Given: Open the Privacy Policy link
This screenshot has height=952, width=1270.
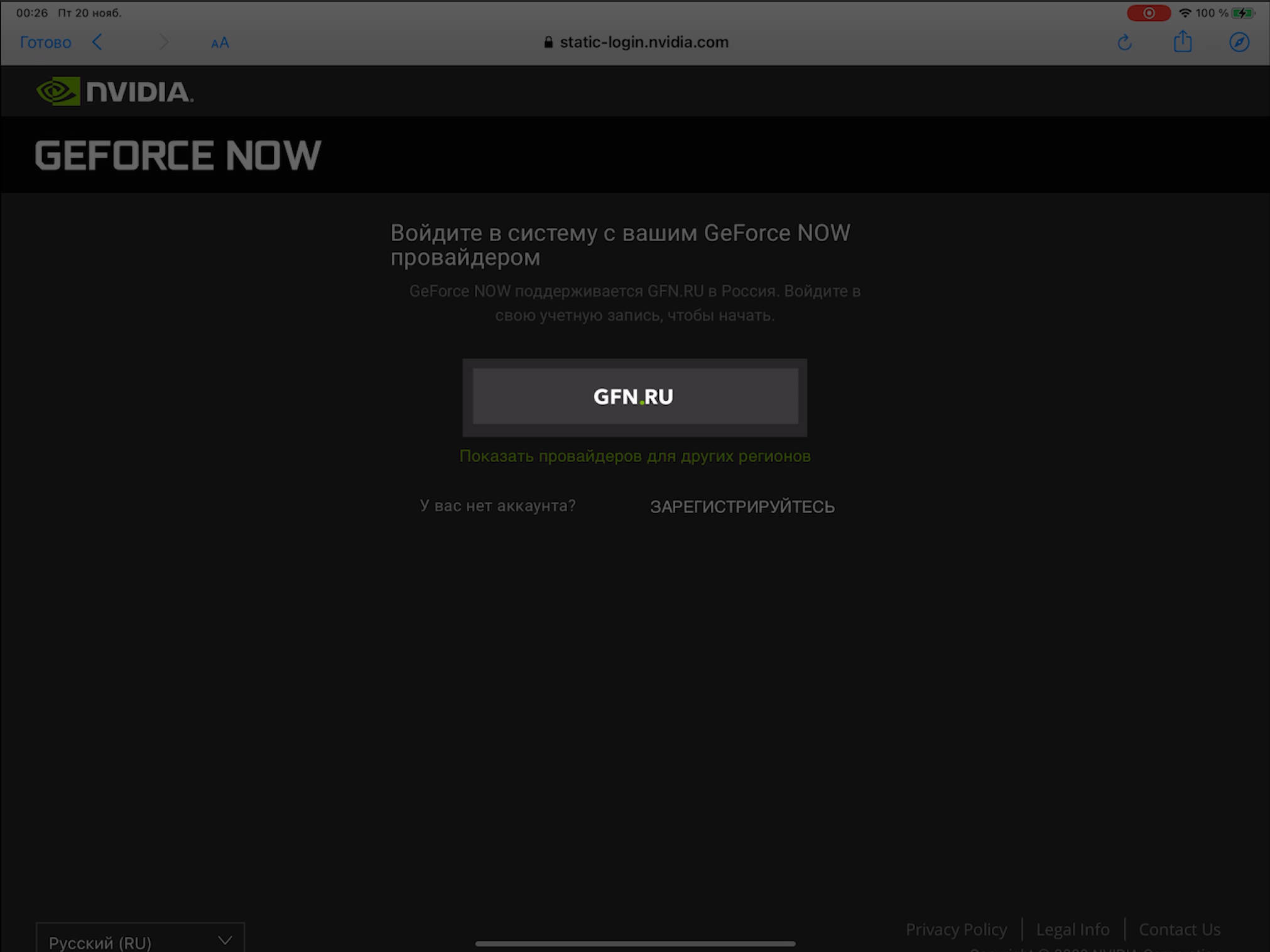Looking at the screenshot, I should click(956, 929).
